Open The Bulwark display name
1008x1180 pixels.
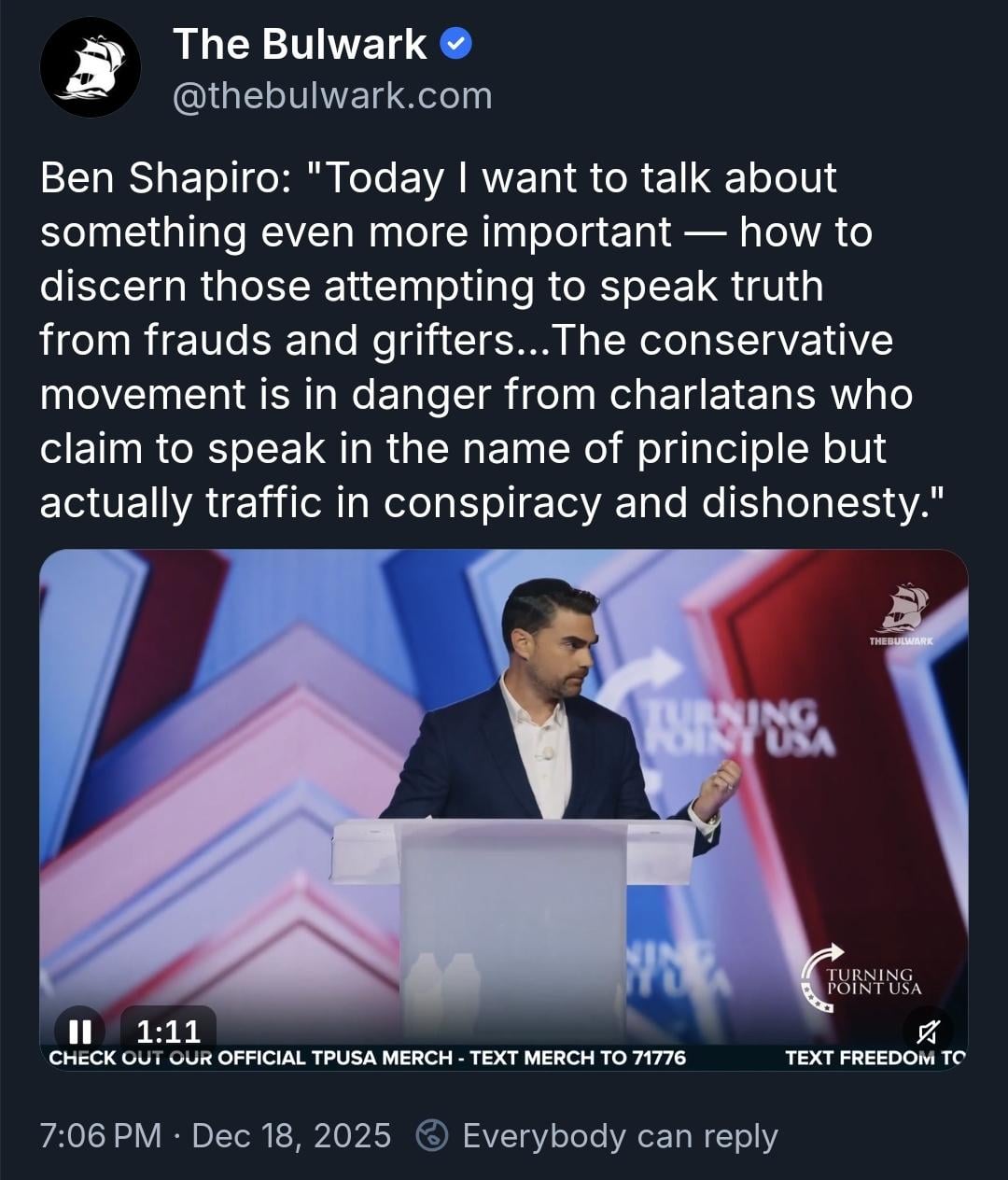[x=300, y=44]
